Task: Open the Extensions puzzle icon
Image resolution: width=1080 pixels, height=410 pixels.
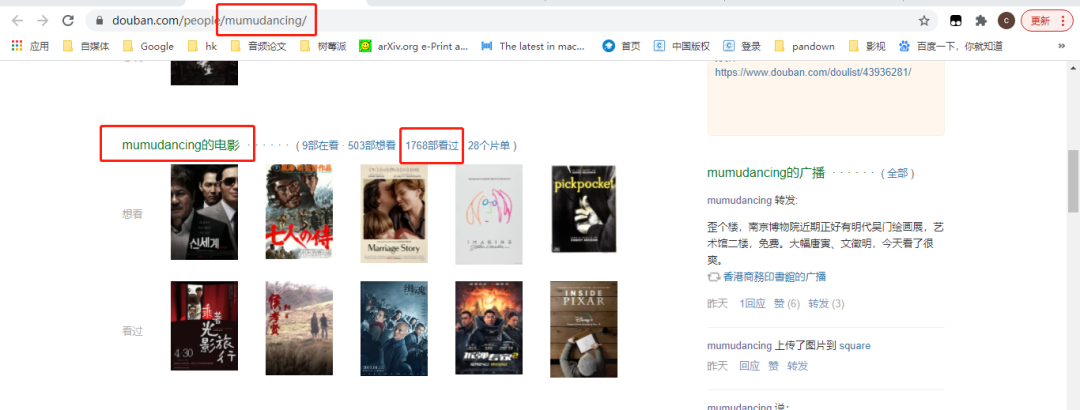Action: (981, 21)
